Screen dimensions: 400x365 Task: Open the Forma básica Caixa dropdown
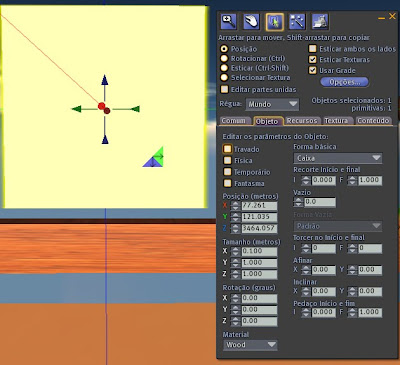[x=338, y=158]
